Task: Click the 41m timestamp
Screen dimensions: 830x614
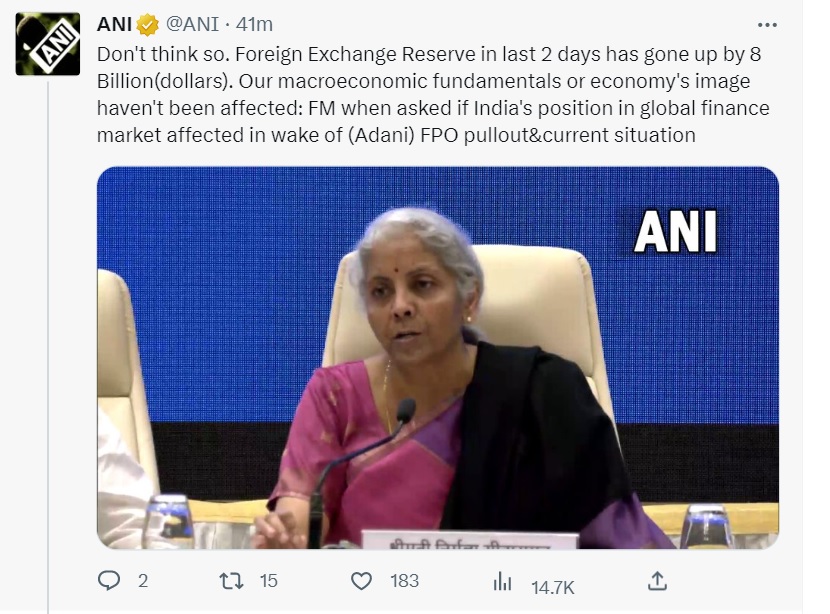Action: coord(255,24)
